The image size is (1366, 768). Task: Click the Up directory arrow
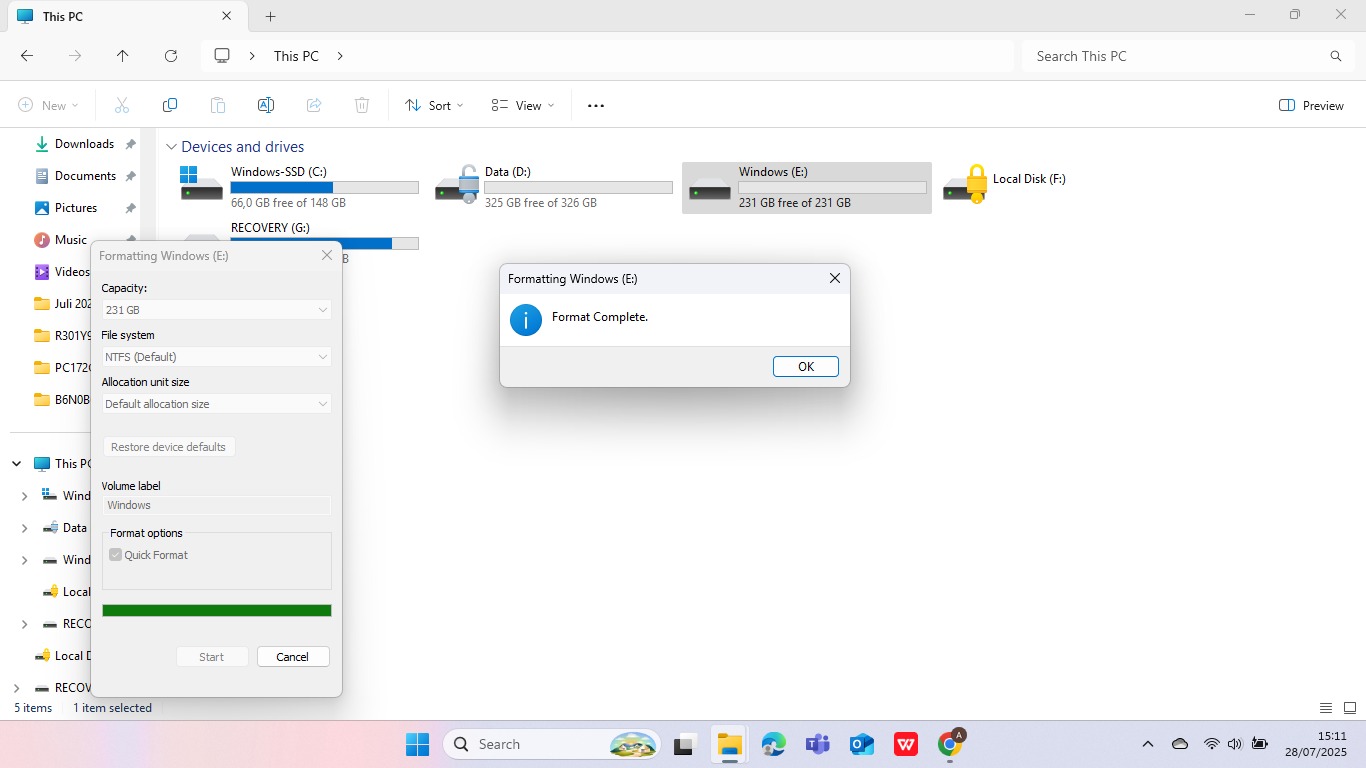123,56
